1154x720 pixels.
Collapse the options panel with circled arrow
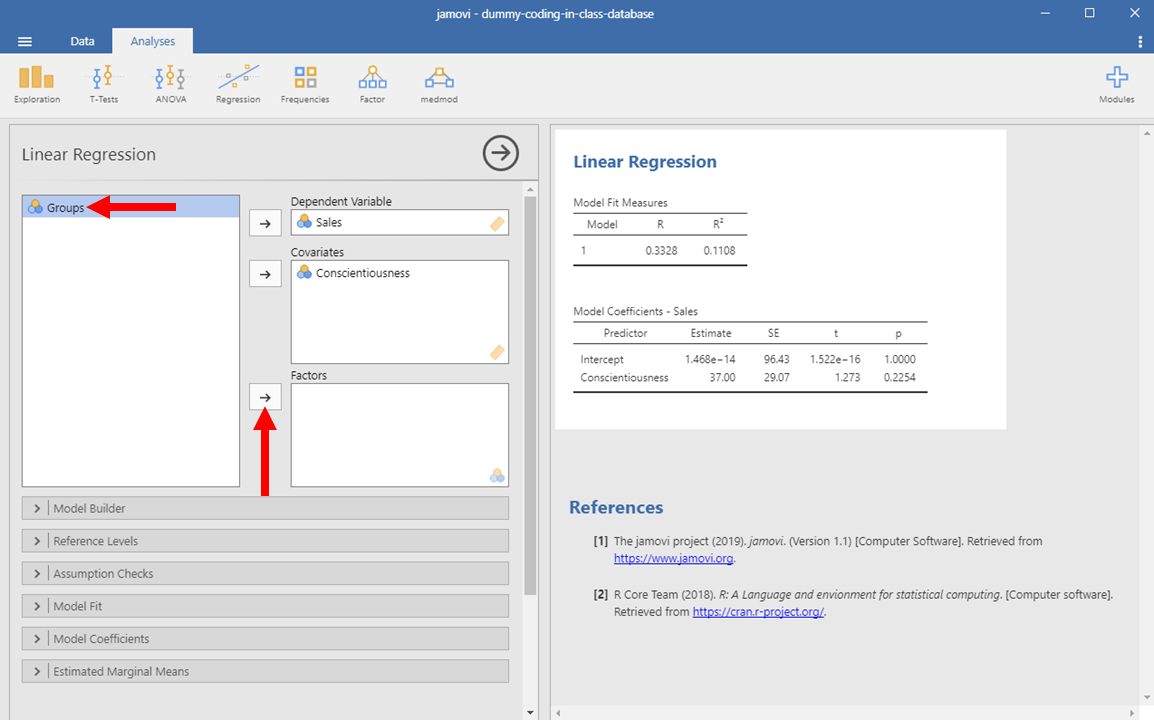[501, 153]
